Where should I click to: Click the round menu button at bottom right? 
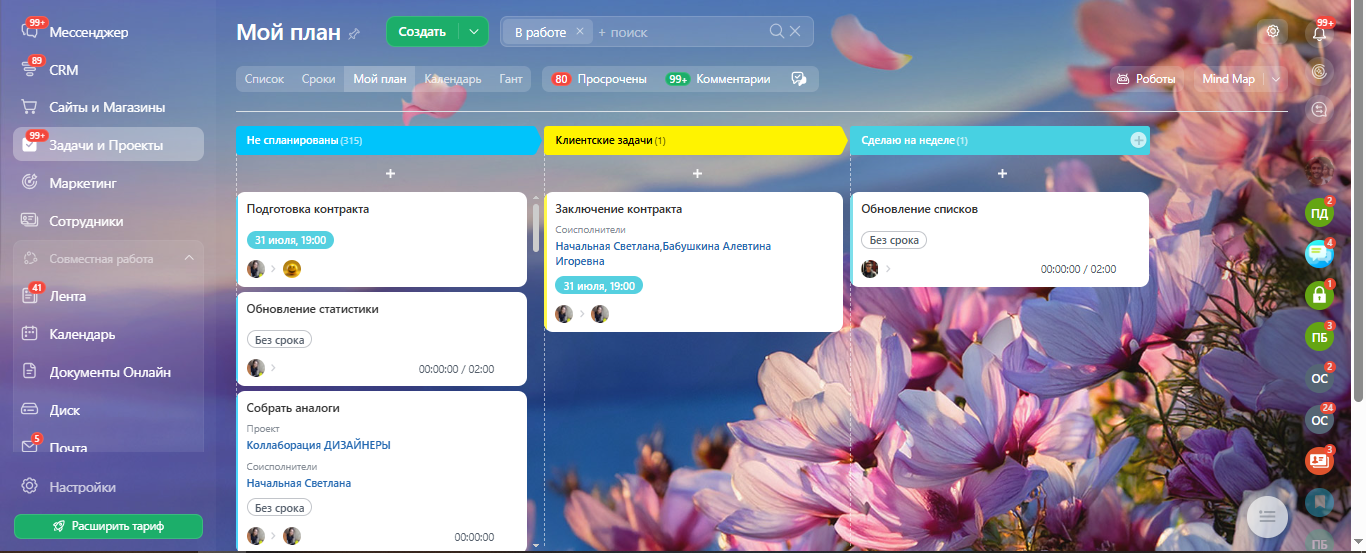pos(1268,515)
